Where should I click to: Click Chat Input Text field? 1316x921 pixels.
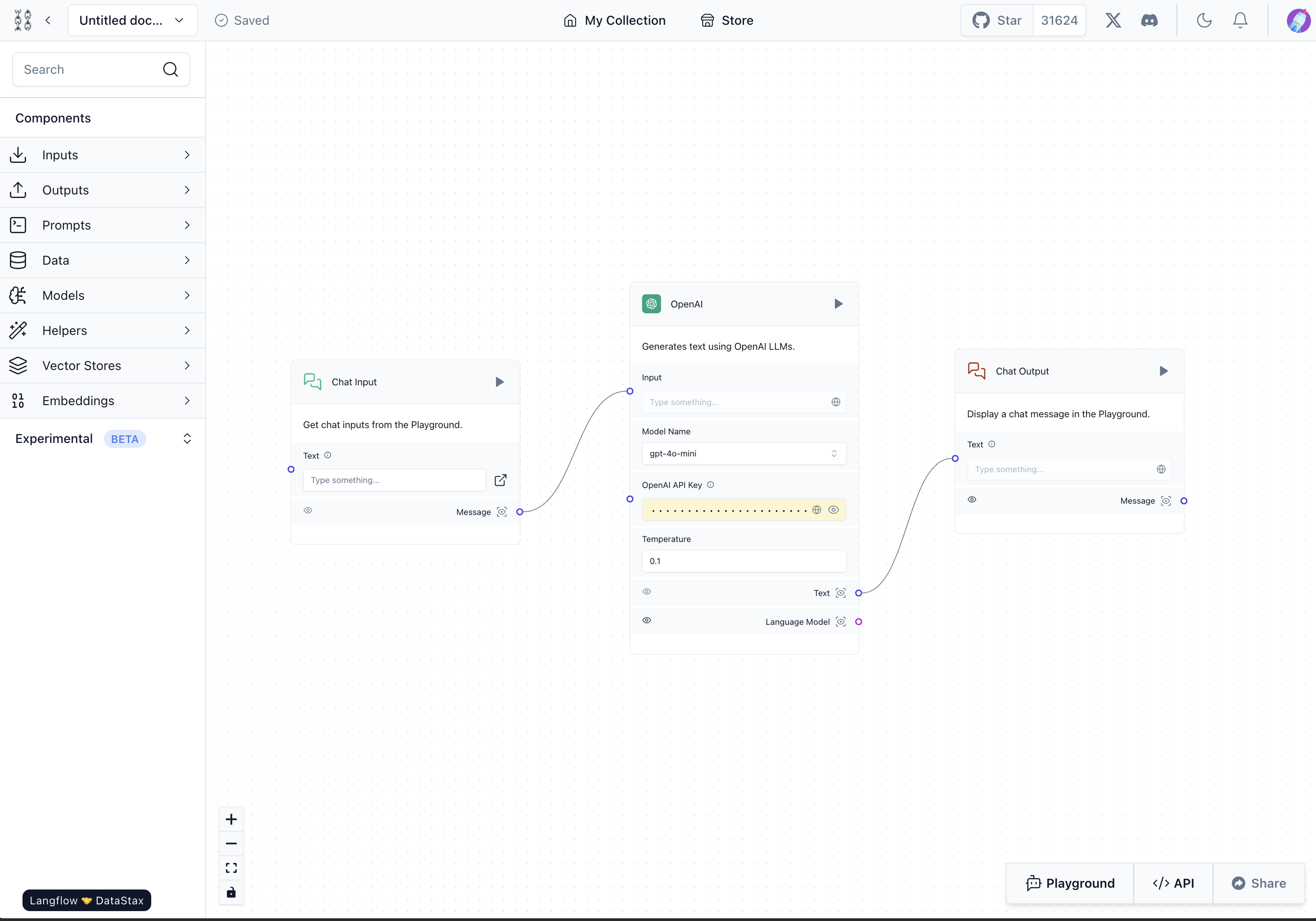(x=394, y=480)
